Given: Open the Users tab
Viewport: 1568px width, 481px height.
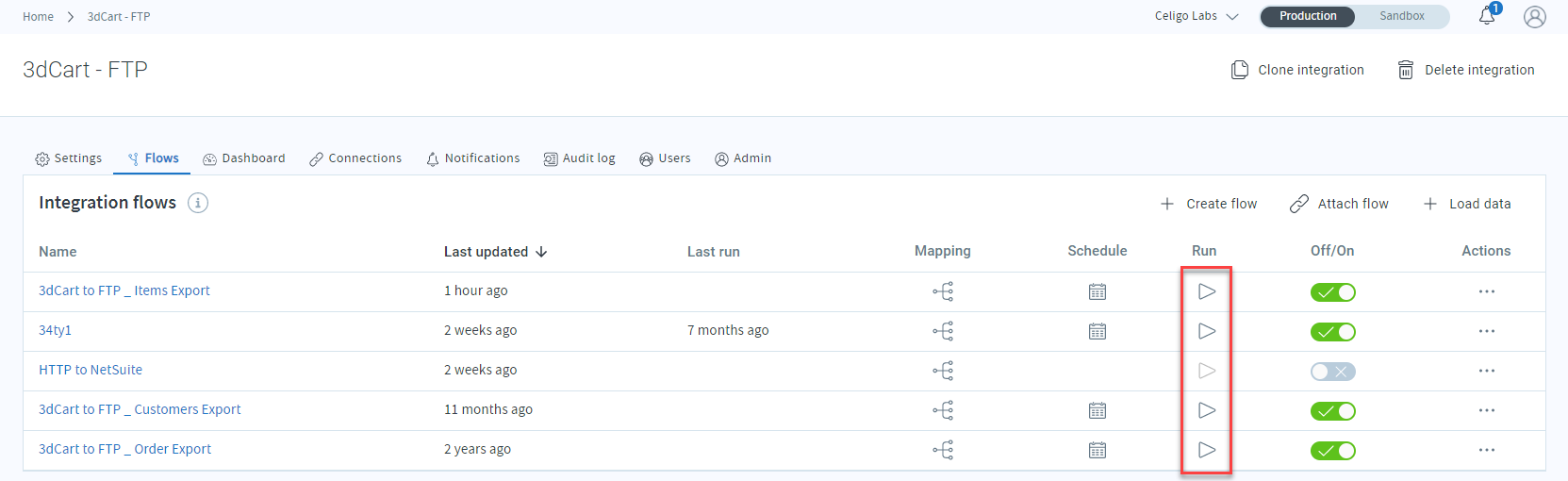Looking at the screenshot, I should pos(665,158).
